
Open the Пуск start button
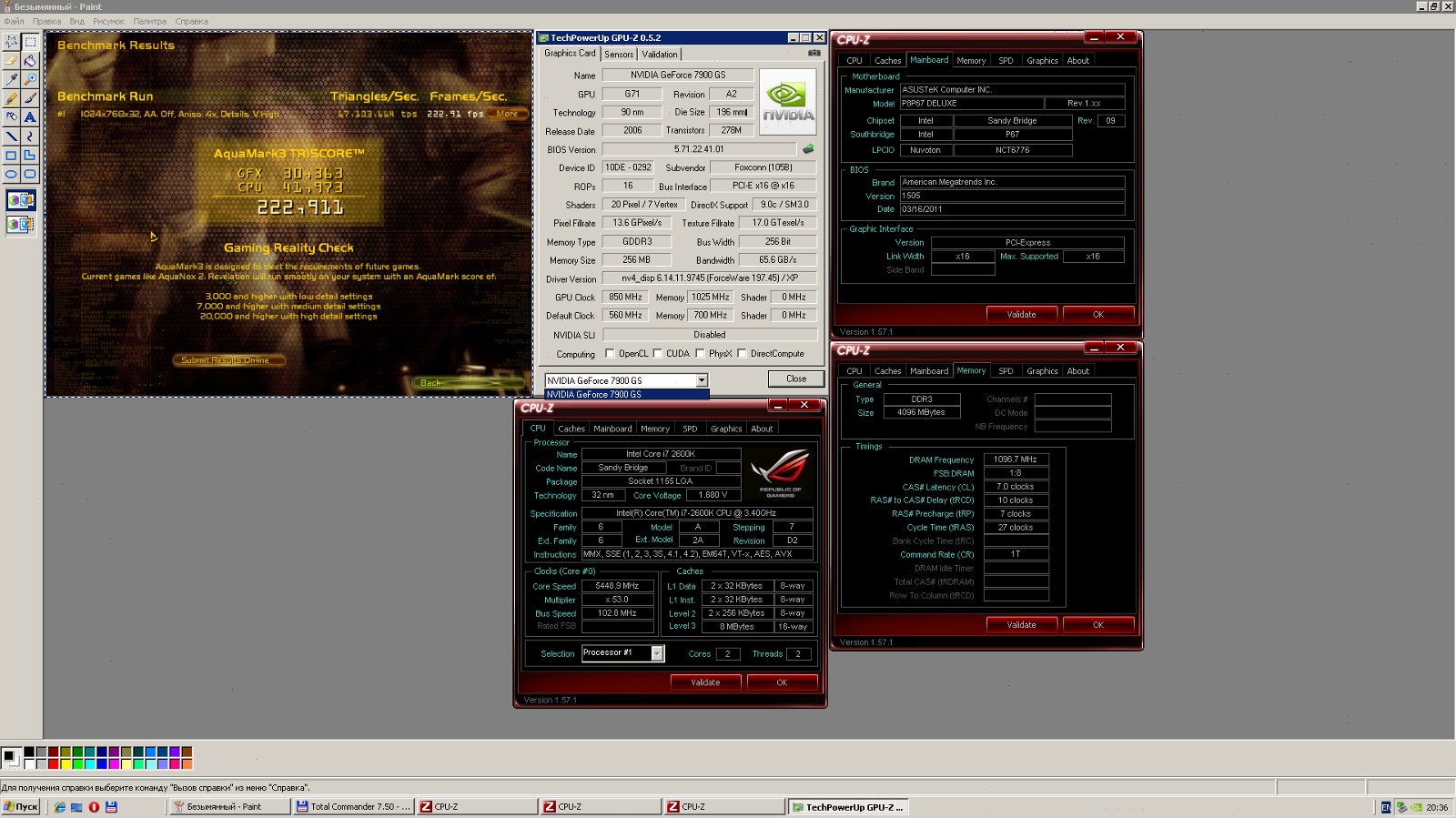coord(21,807)
